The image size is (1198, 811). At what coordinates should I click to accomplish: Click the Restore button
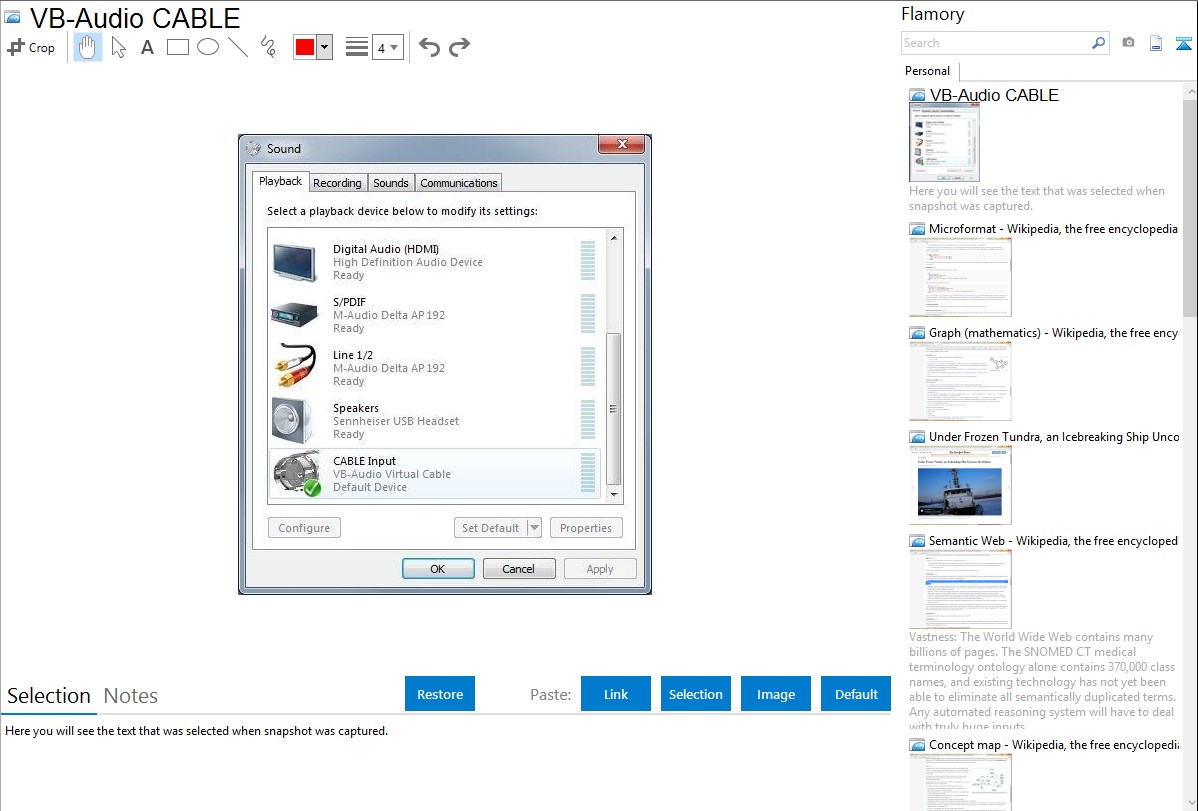click(x=440, y=694)
